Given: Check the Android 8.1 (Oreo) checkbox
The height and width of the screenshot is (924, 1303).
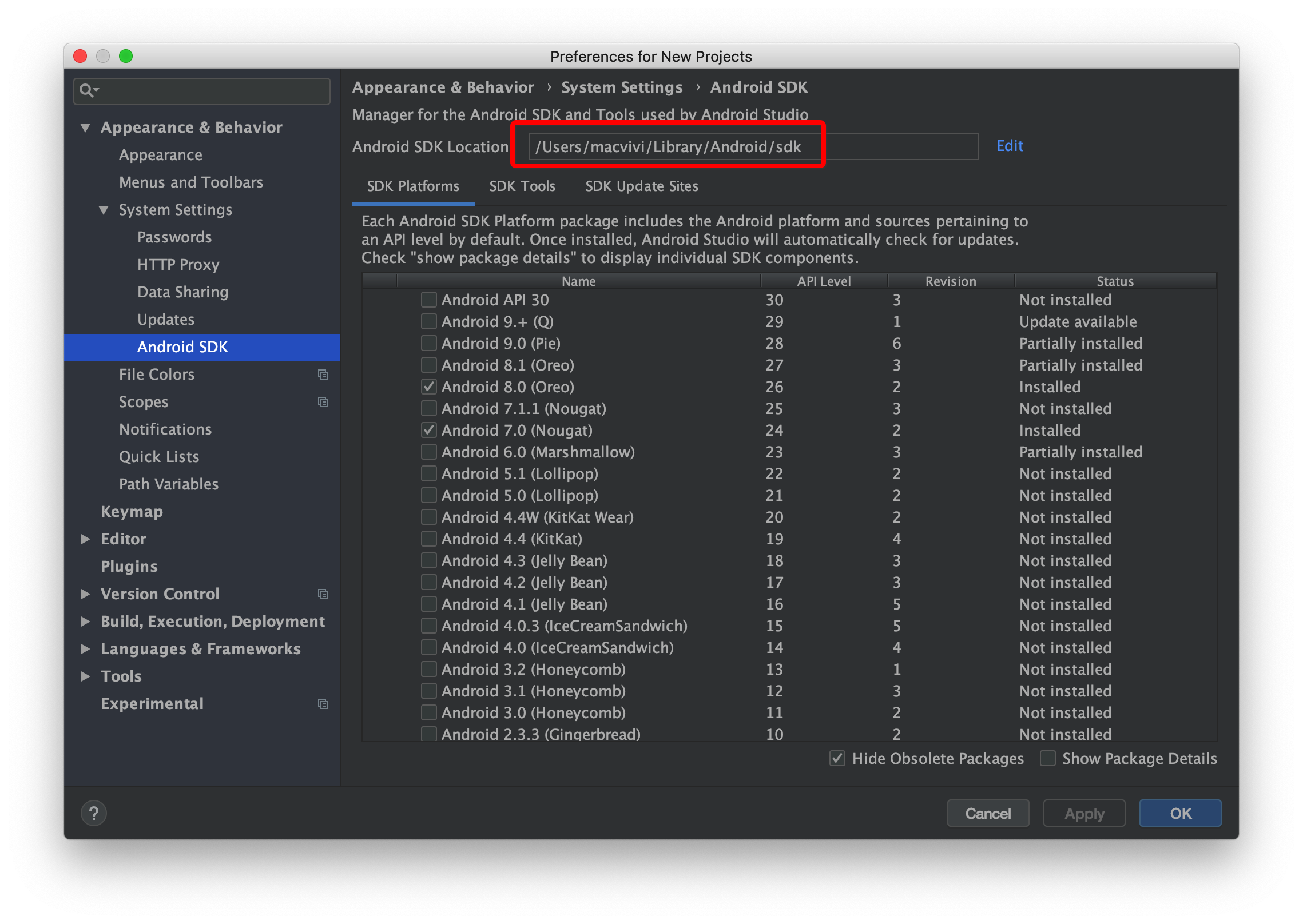Looking at the screenshot, I should pos(429,365).
